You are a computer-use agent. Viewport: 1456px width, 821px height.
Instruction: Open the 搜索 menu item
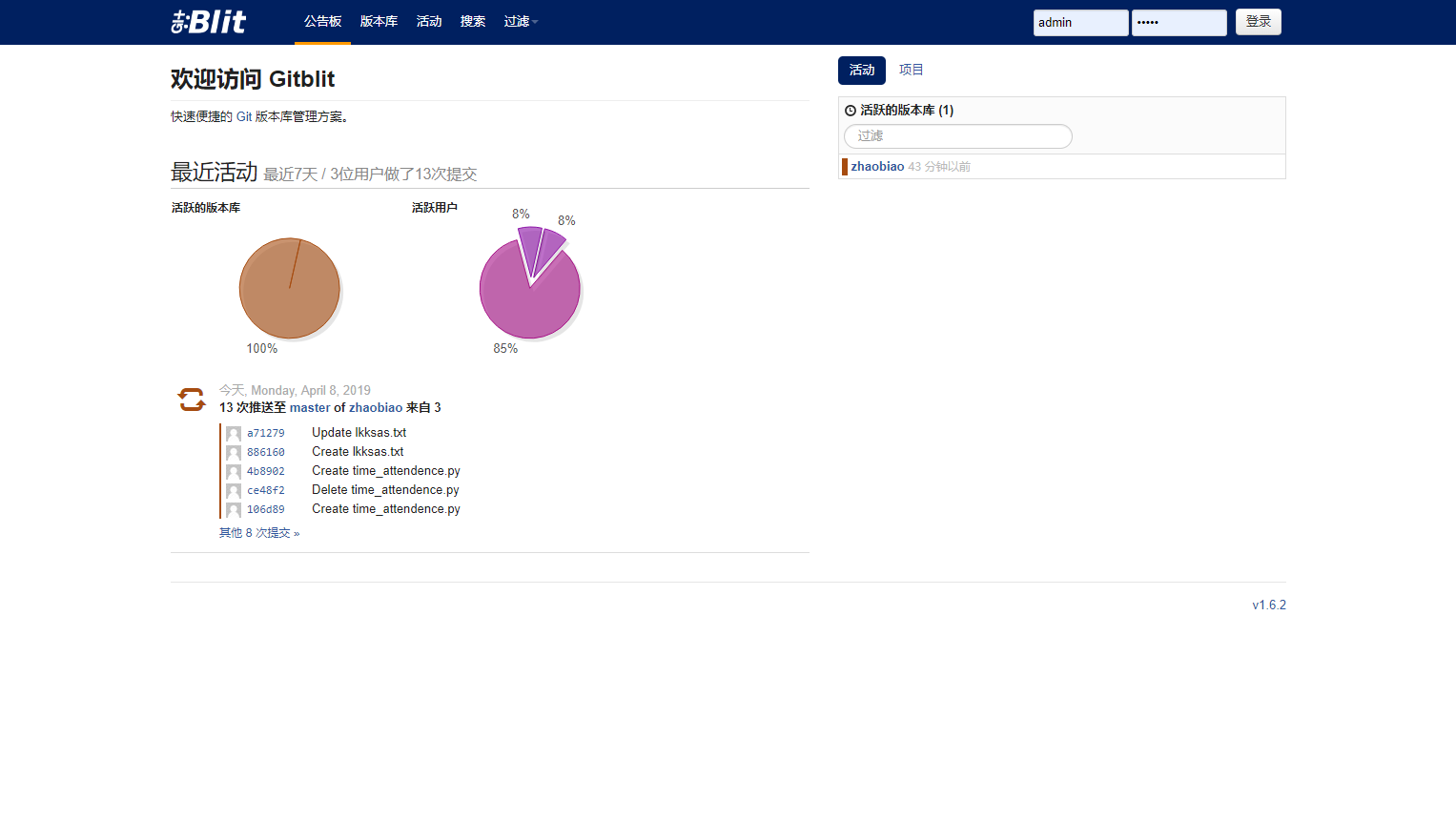(473, 22)
